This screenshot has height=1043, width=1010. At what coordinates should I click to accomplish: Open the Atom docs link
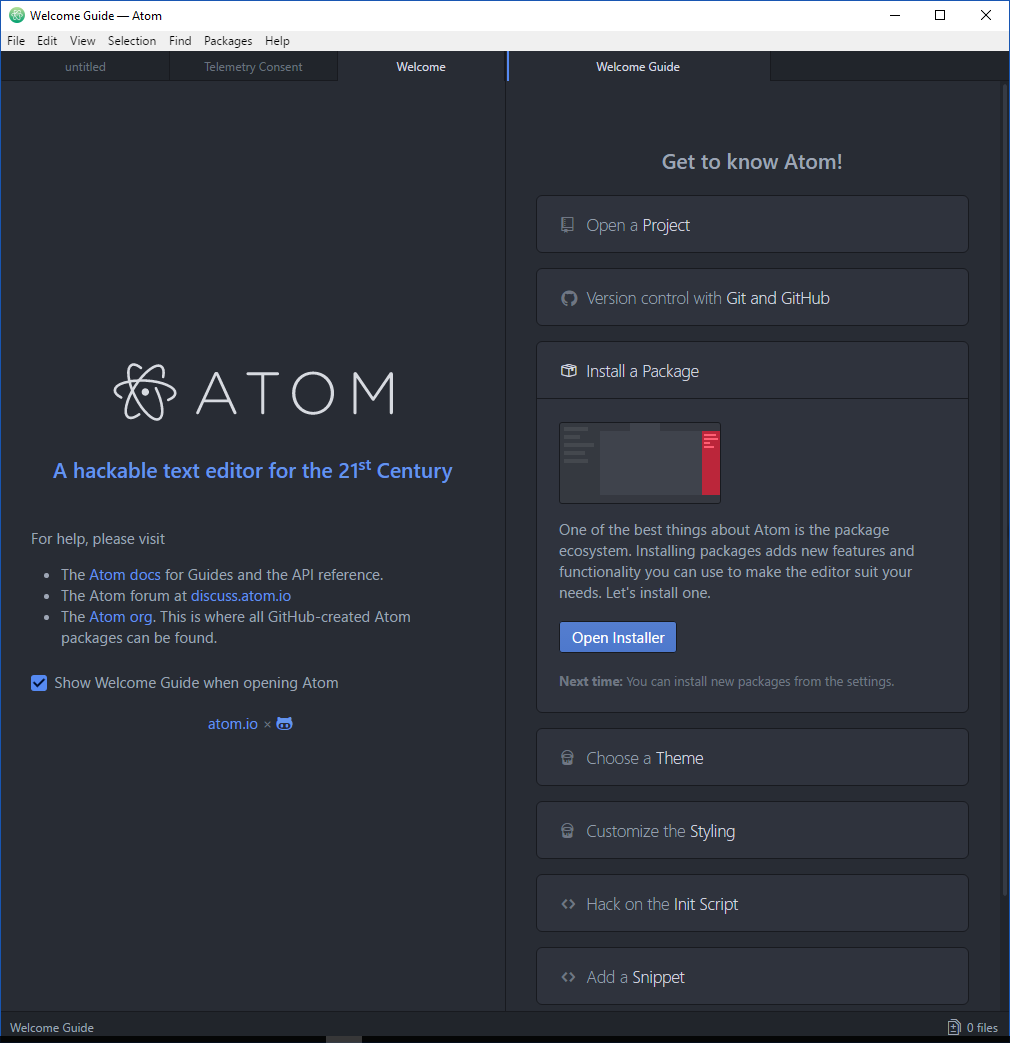pyautogui.click(x=124, y=575)
